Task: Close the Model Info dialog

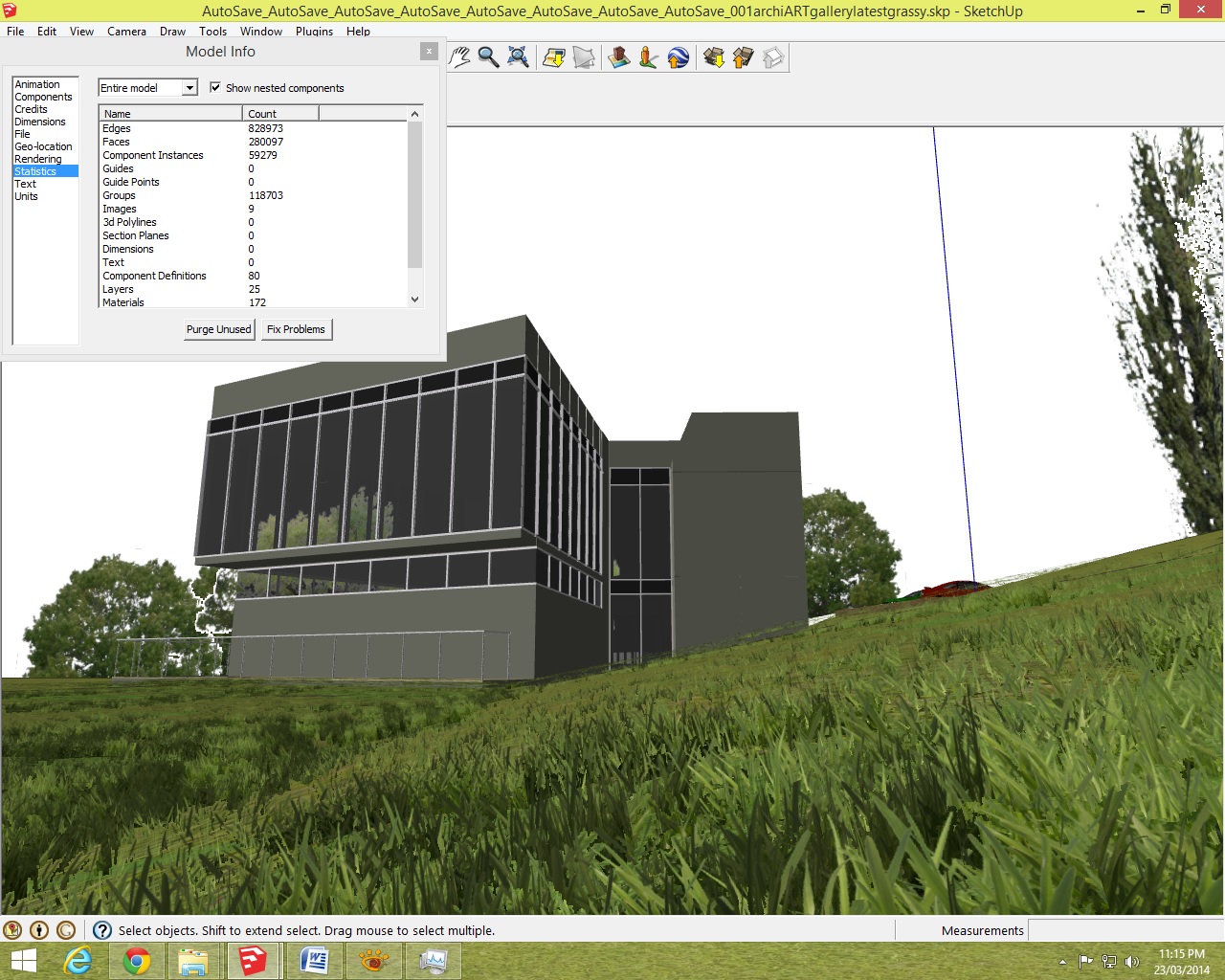Action: click(429, 52)
